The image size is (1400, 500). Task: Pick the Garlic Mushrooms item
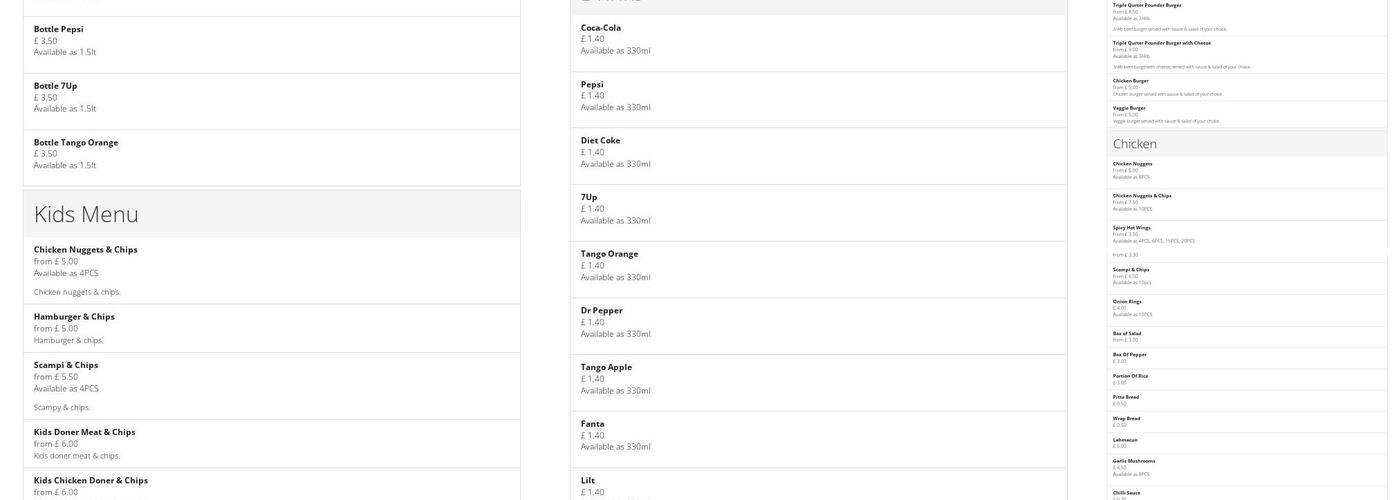1133,461
